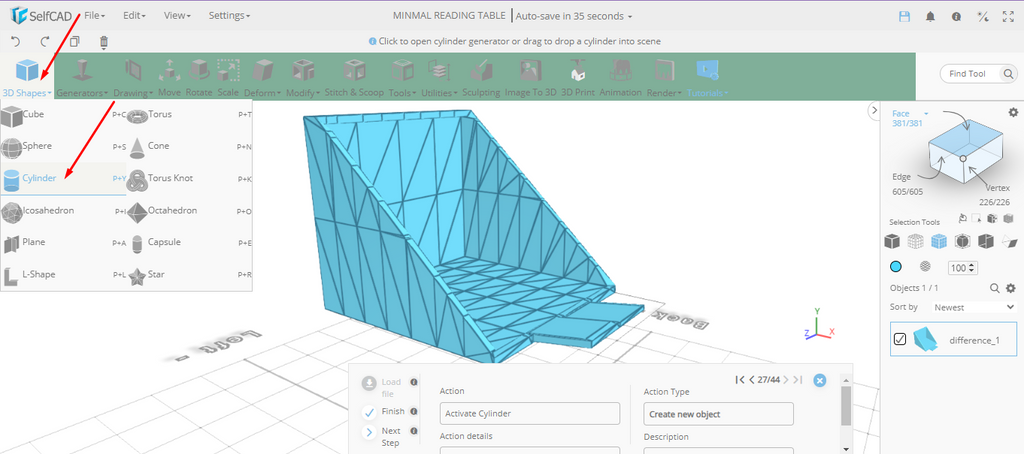Click the Next Step arrow icon

[369, 432]
